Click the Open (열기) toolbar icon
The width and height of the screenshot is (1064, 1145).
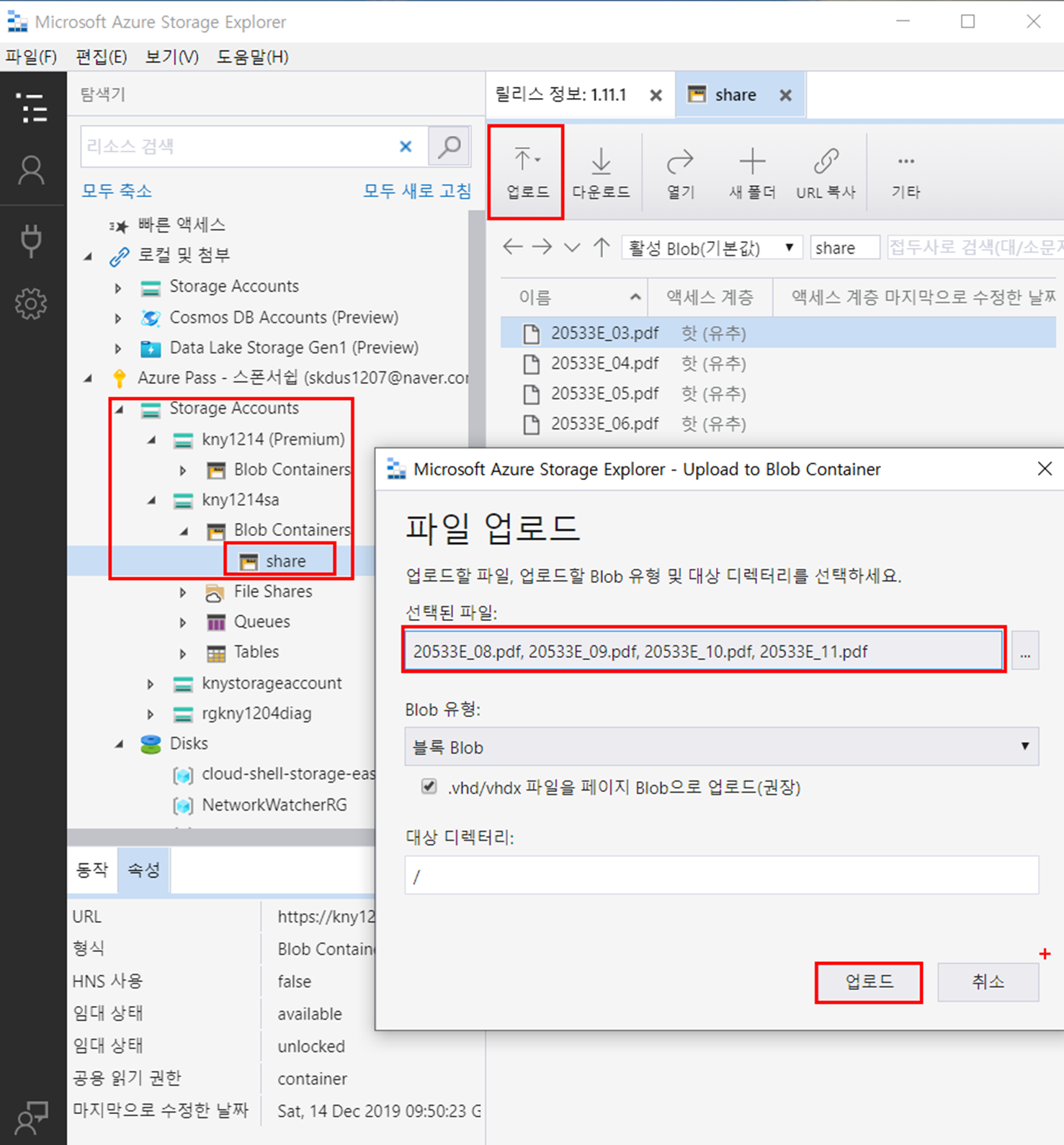click(x=680, y=171)
